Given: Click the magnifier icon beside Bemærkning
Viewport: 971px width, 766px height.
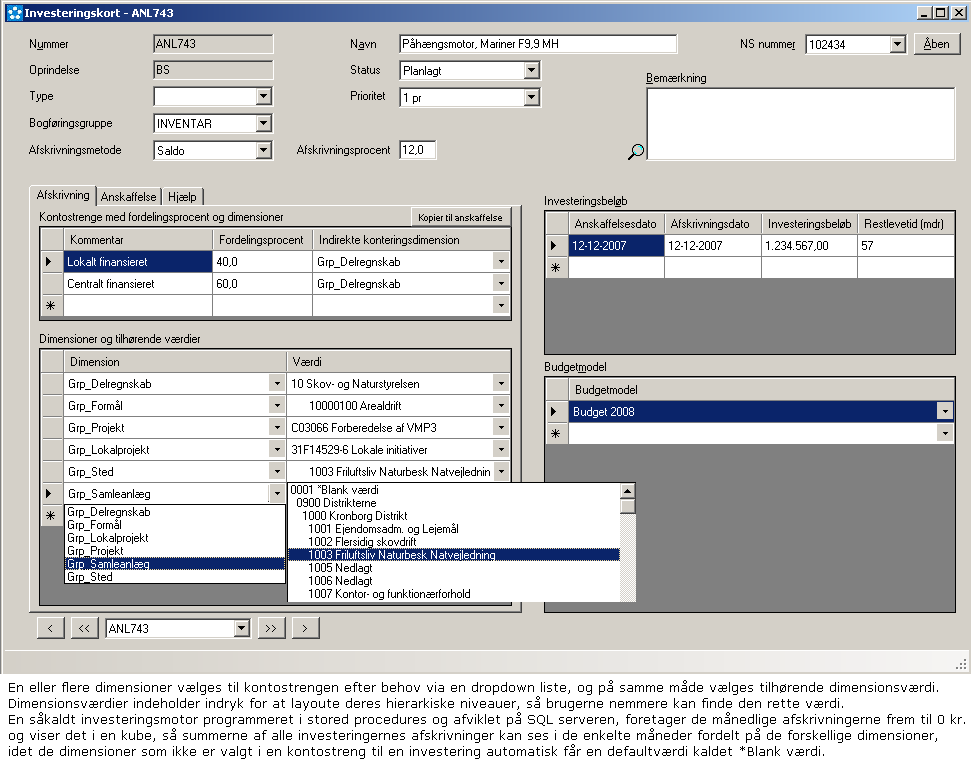Looking at the screenshot, I should [636, 151].
